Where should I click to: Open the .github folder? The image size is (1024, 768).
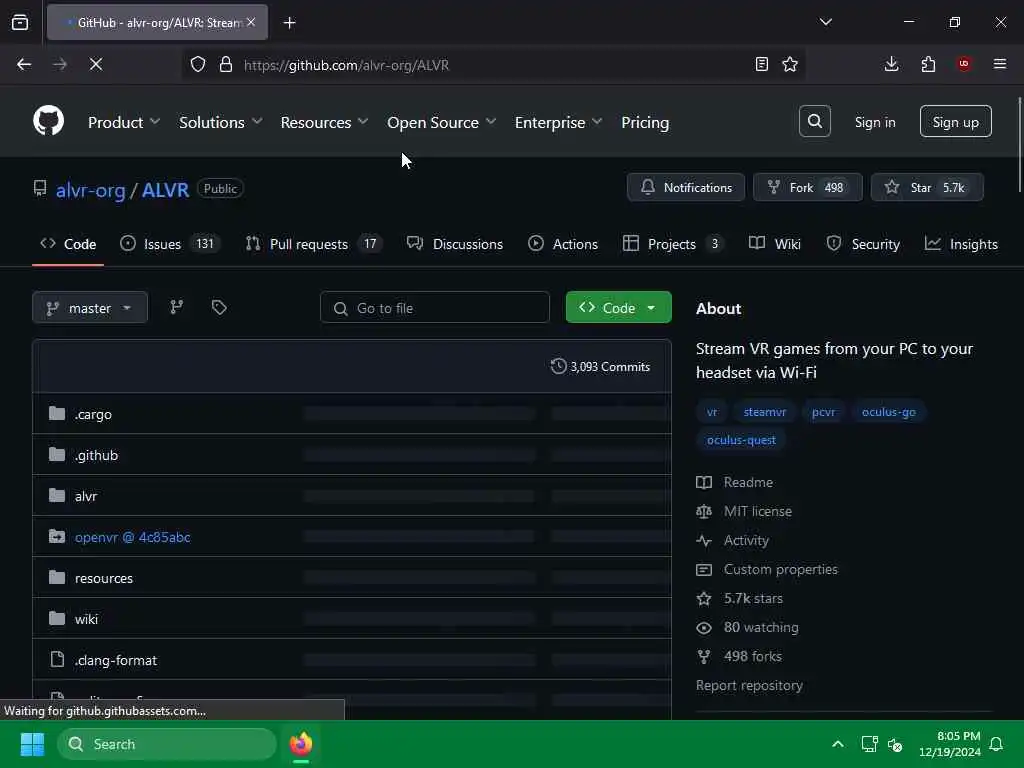(x=96, y=455)
